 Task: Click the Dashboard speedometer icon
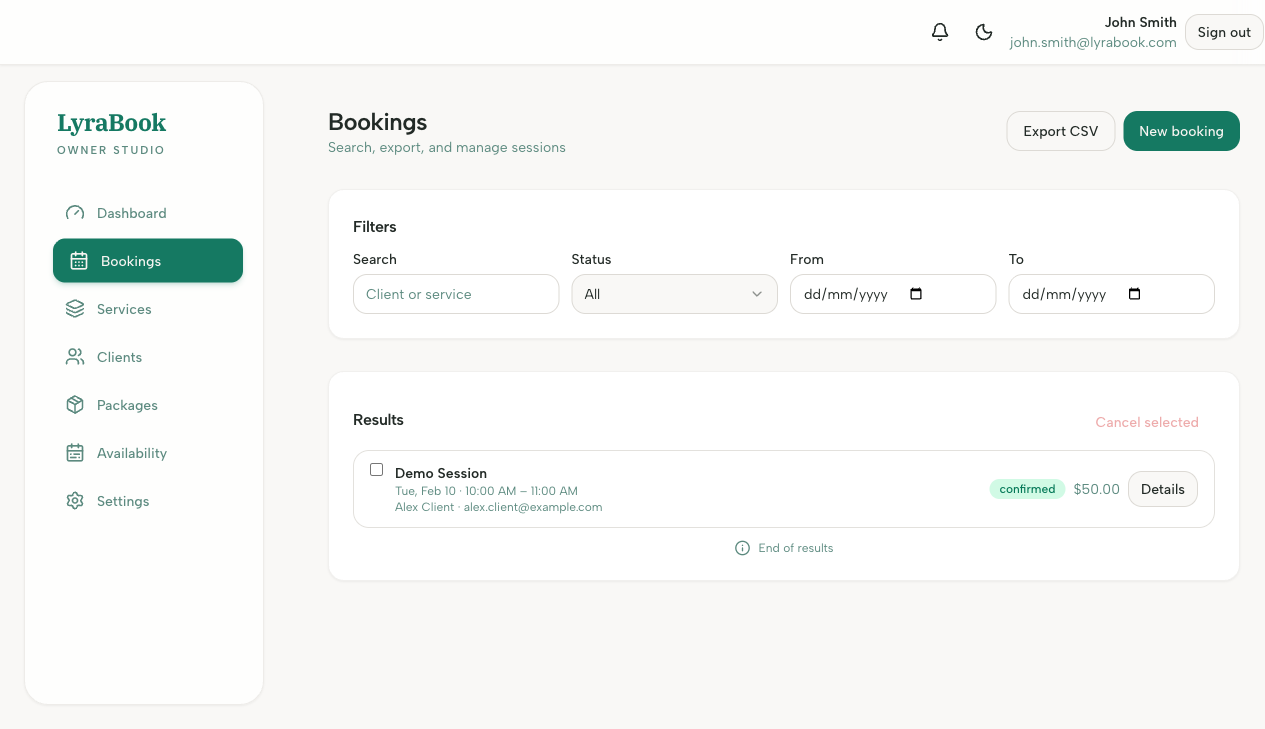pyautogui.click(x=74, y=212)
